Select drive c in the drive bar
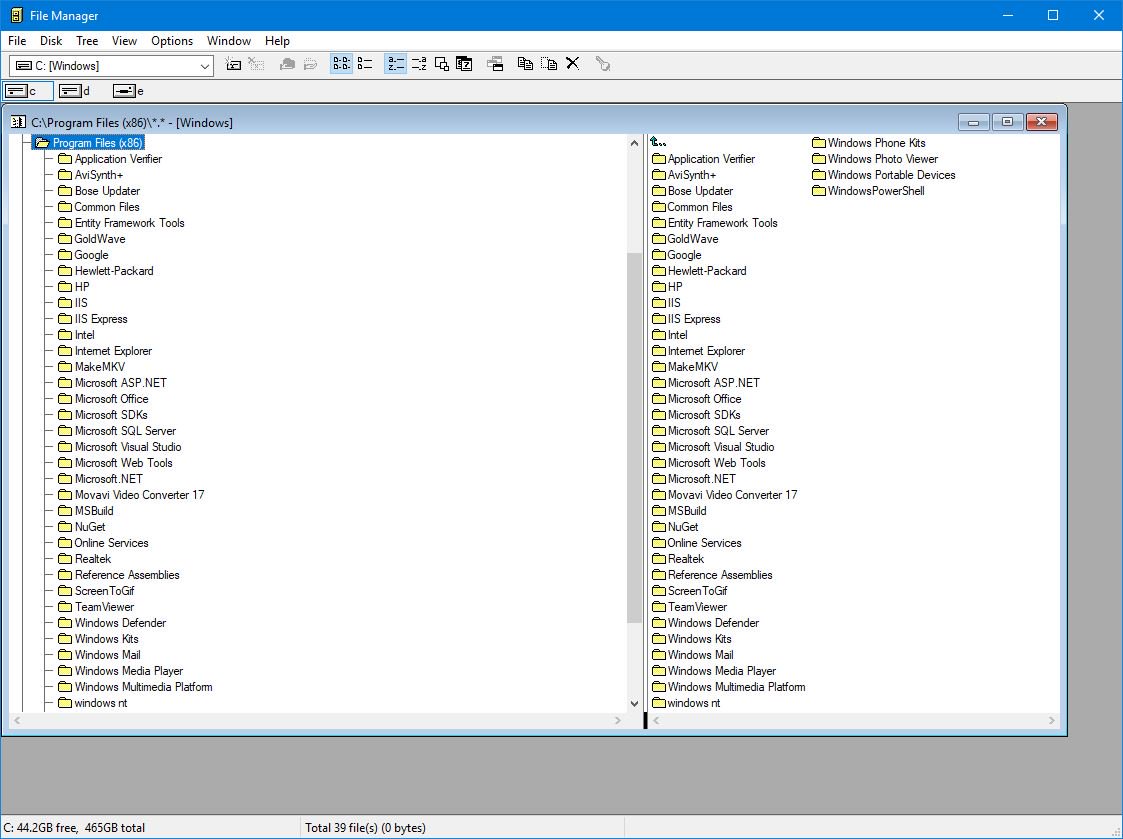 pyautogui.click(x=28, y=91)
